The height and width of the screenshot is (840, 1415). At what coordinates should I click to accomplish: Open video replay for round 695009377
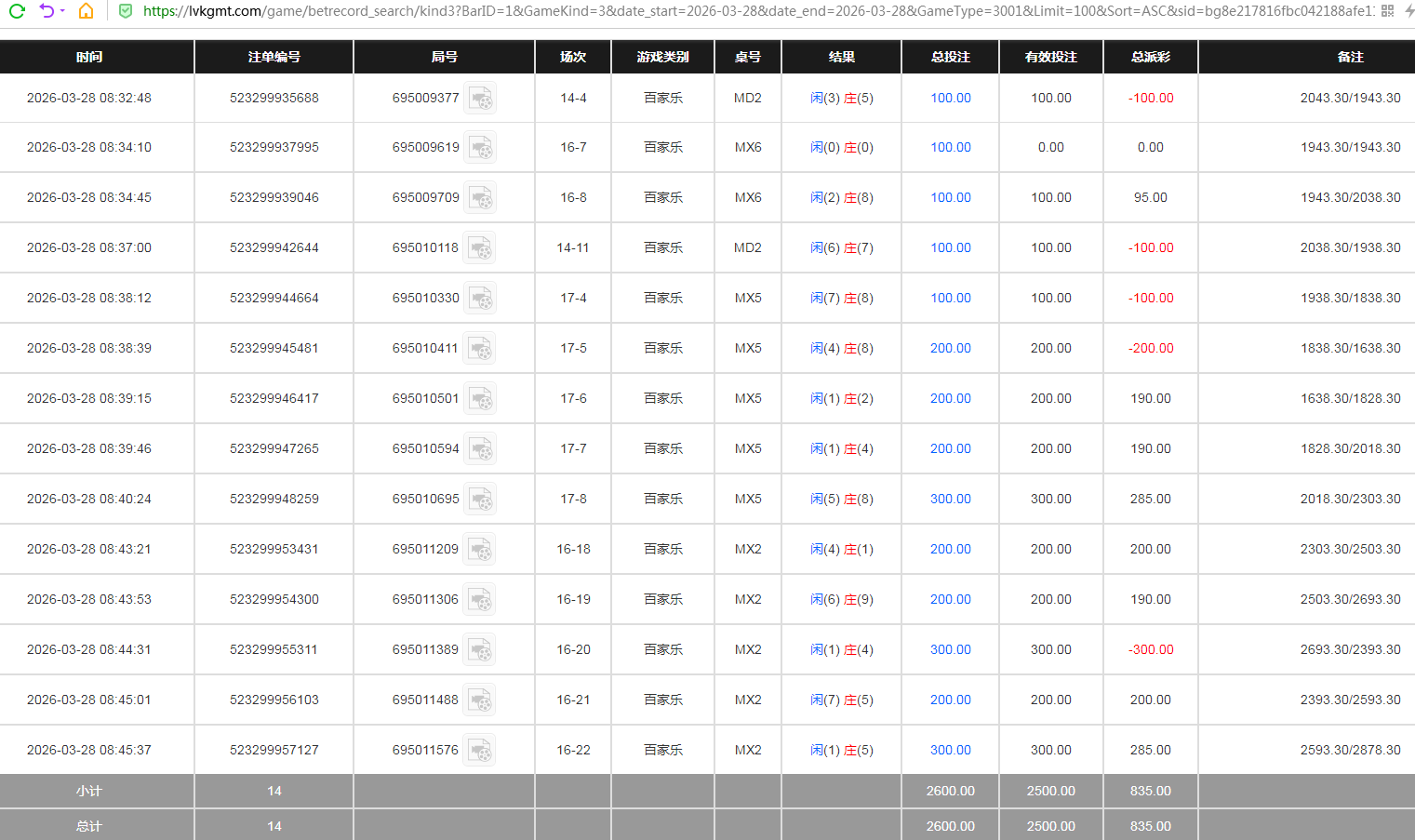click(480, 99)
